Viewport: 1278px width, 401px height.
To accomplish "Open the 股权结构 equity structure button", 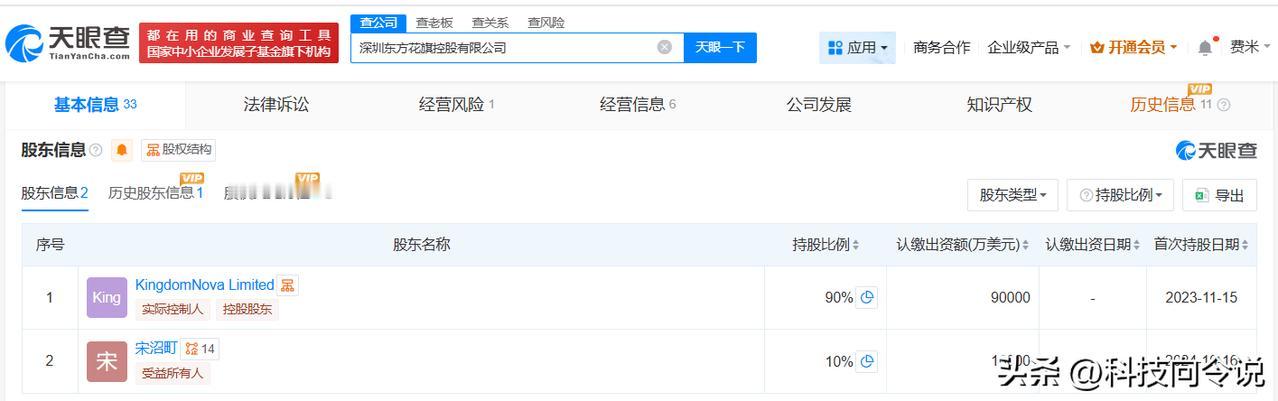I will 178,150.
